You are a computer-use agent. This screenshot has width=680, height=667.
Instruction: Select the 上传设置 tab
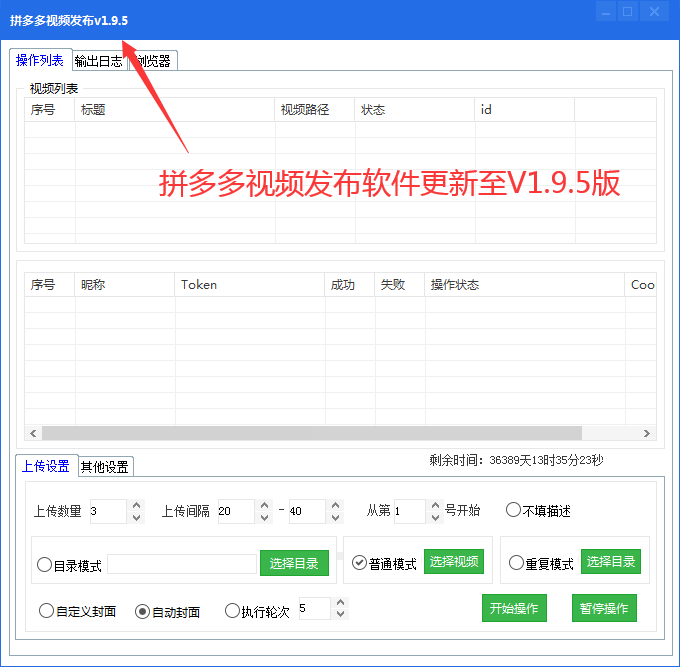(x=46, y=466)
